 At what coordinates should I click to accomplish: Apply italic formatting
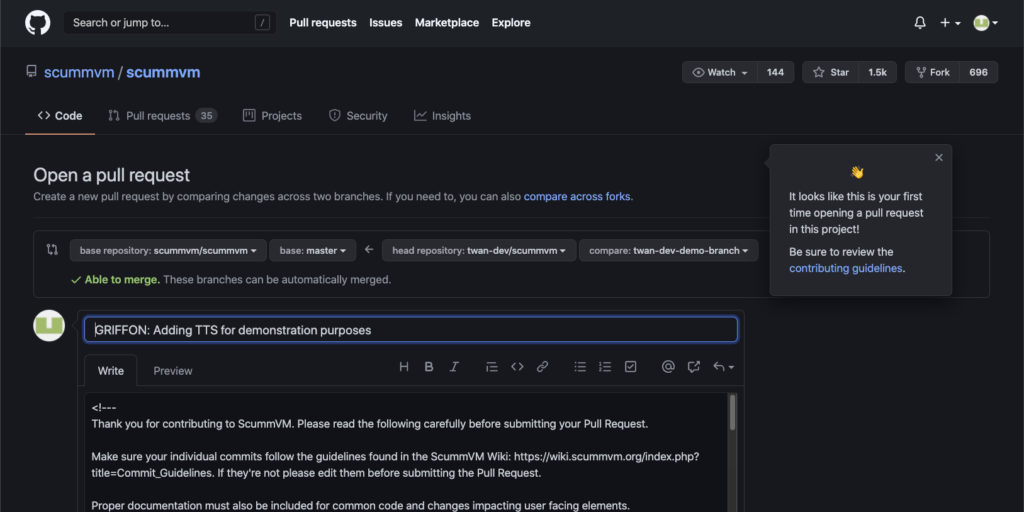click(x=454, y=367)
